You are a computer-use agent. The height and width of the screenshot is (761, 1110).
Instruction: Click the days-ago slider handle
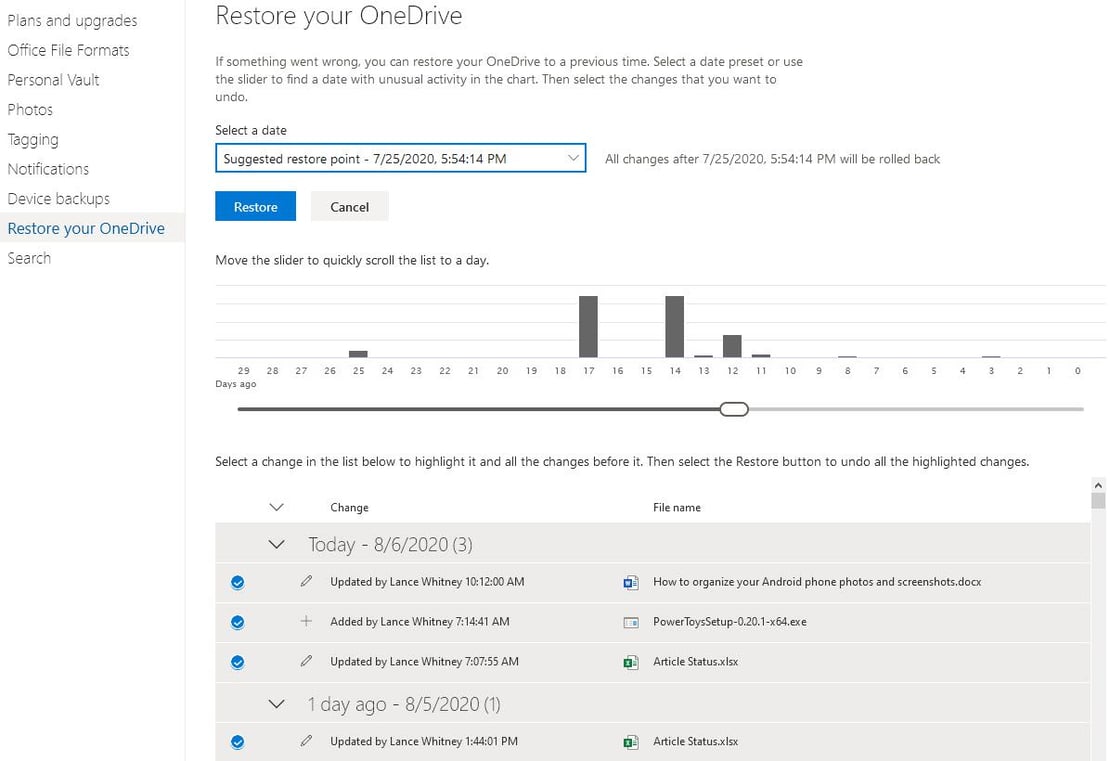pos(734,409)
